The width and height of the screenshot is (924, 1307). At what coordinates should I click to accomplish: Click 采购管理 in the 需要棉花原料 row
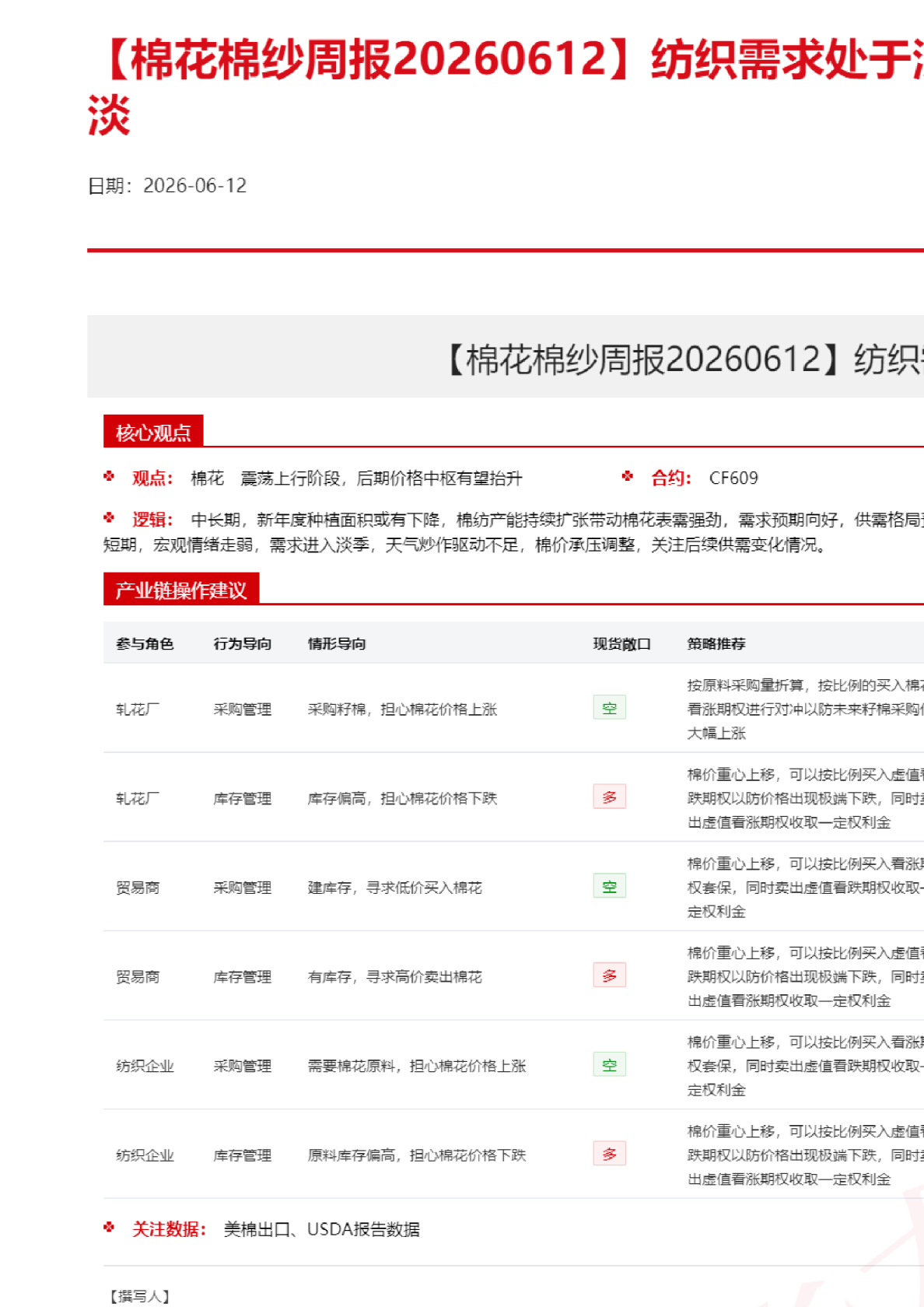click(x=243, y=1066)
